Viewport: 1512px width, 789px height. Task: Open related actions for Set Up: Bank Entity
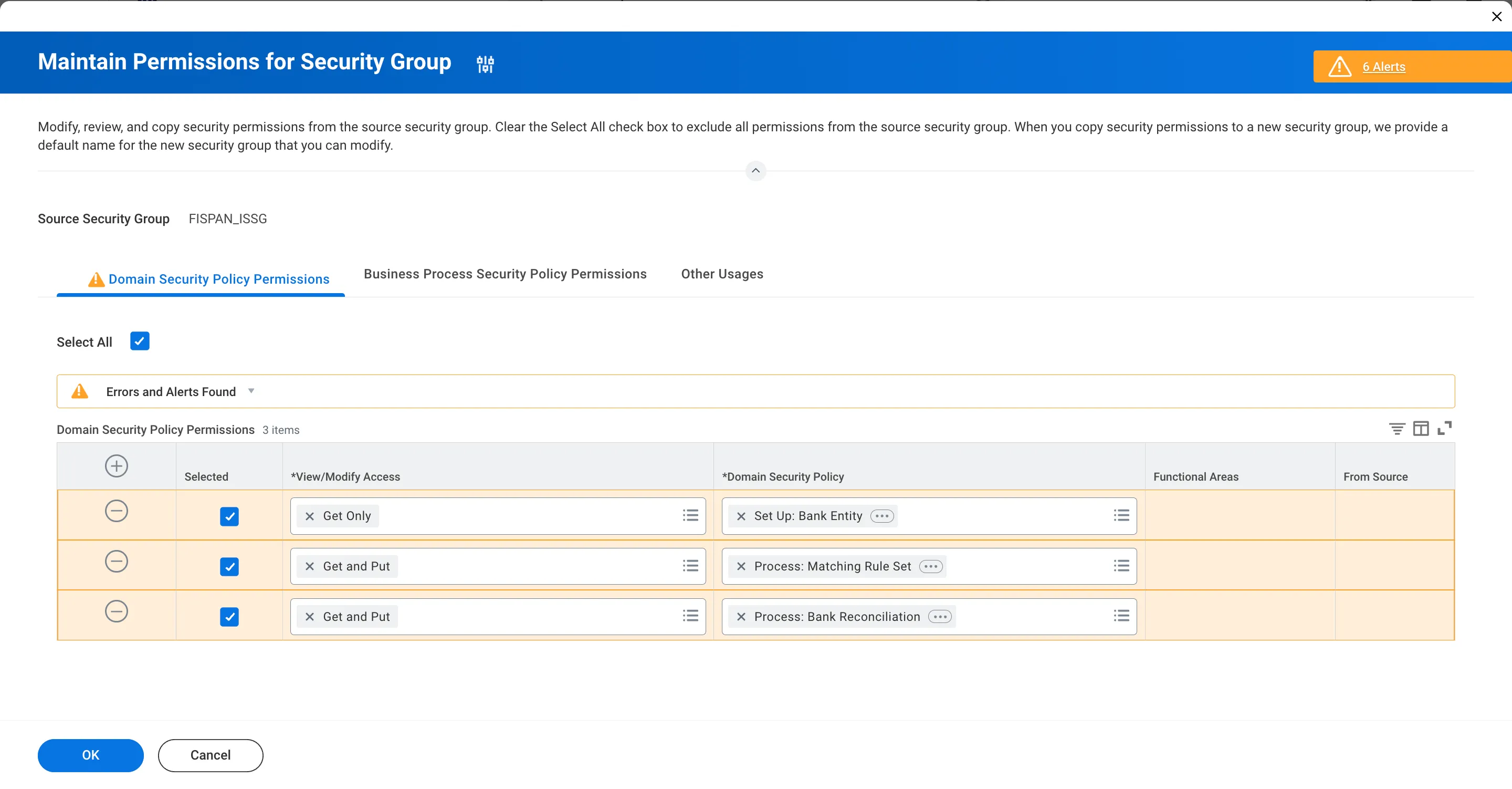click(881, 516)
